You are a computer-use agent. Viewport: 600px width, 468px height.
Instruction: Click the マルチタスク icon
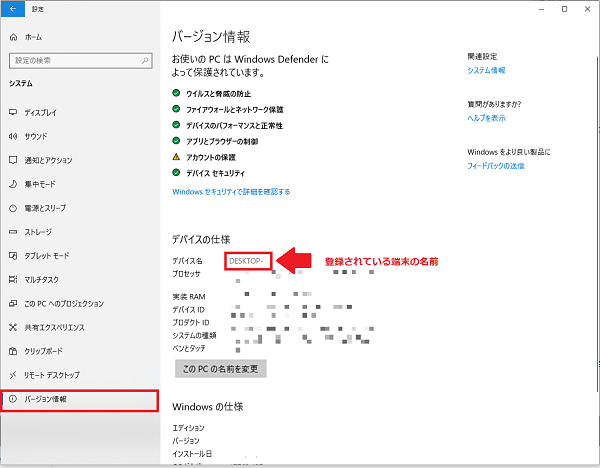click(x=13, y=279)
